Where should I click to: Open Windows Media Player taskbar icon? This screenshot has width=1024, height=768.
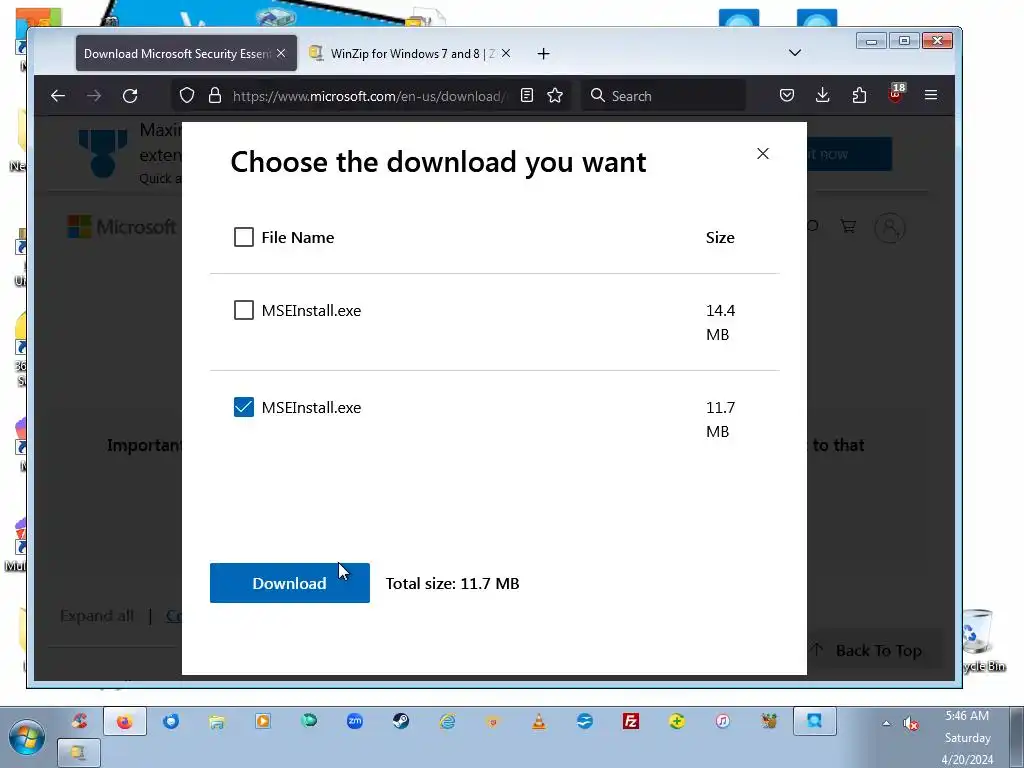coord(263,722)
